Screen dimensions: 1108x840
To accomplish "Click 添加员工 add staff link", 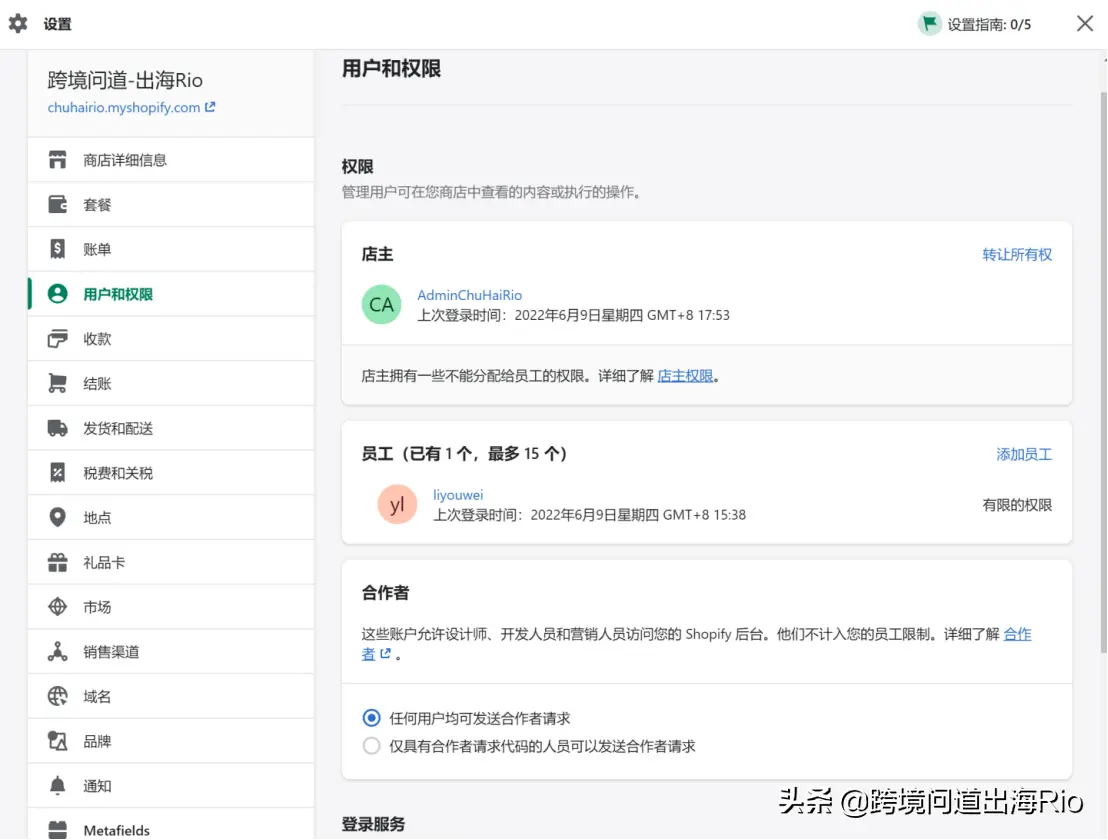I will (x=1023, y=454).
